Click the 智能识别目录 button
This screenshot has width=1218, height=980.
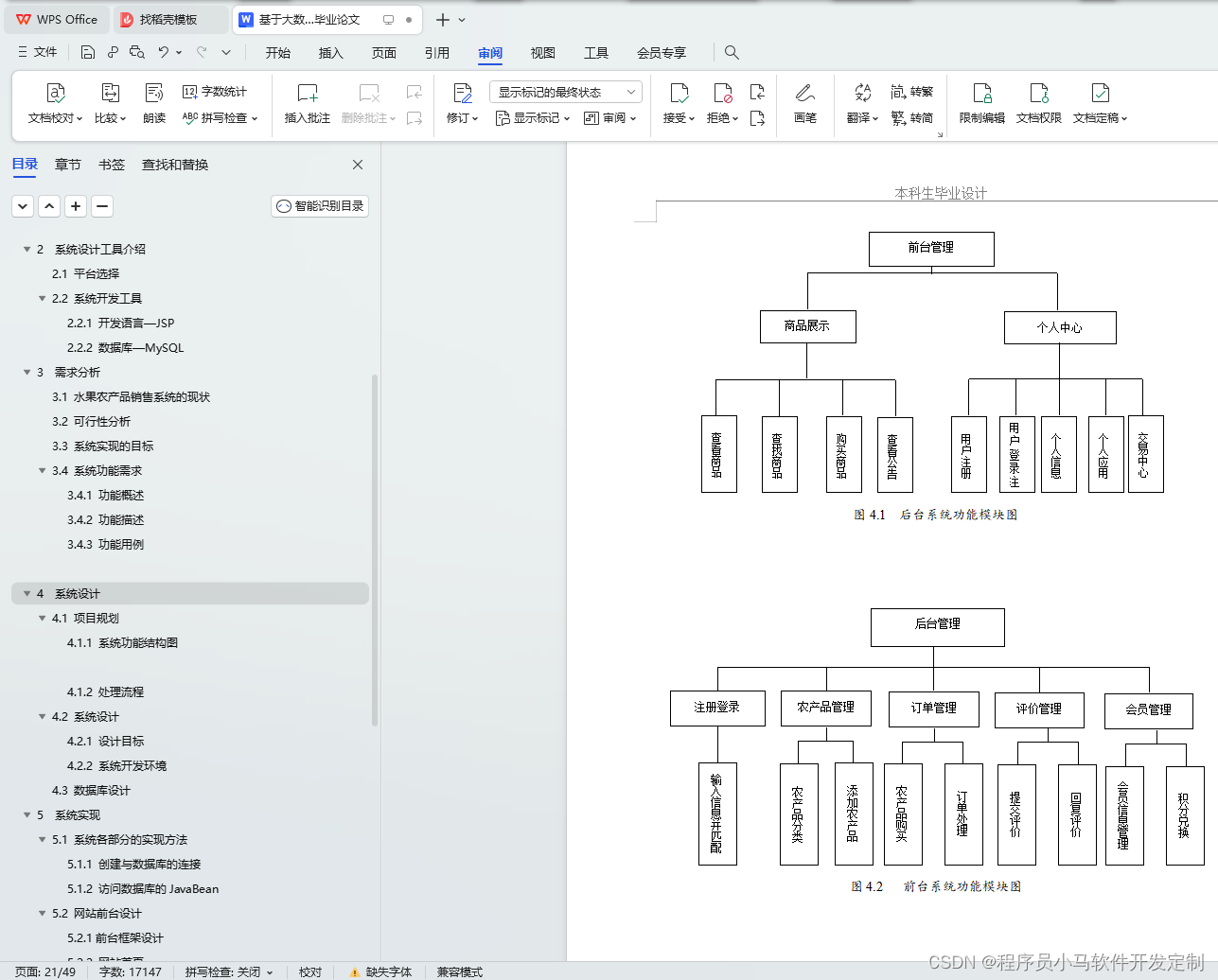[x=320, y=206]
